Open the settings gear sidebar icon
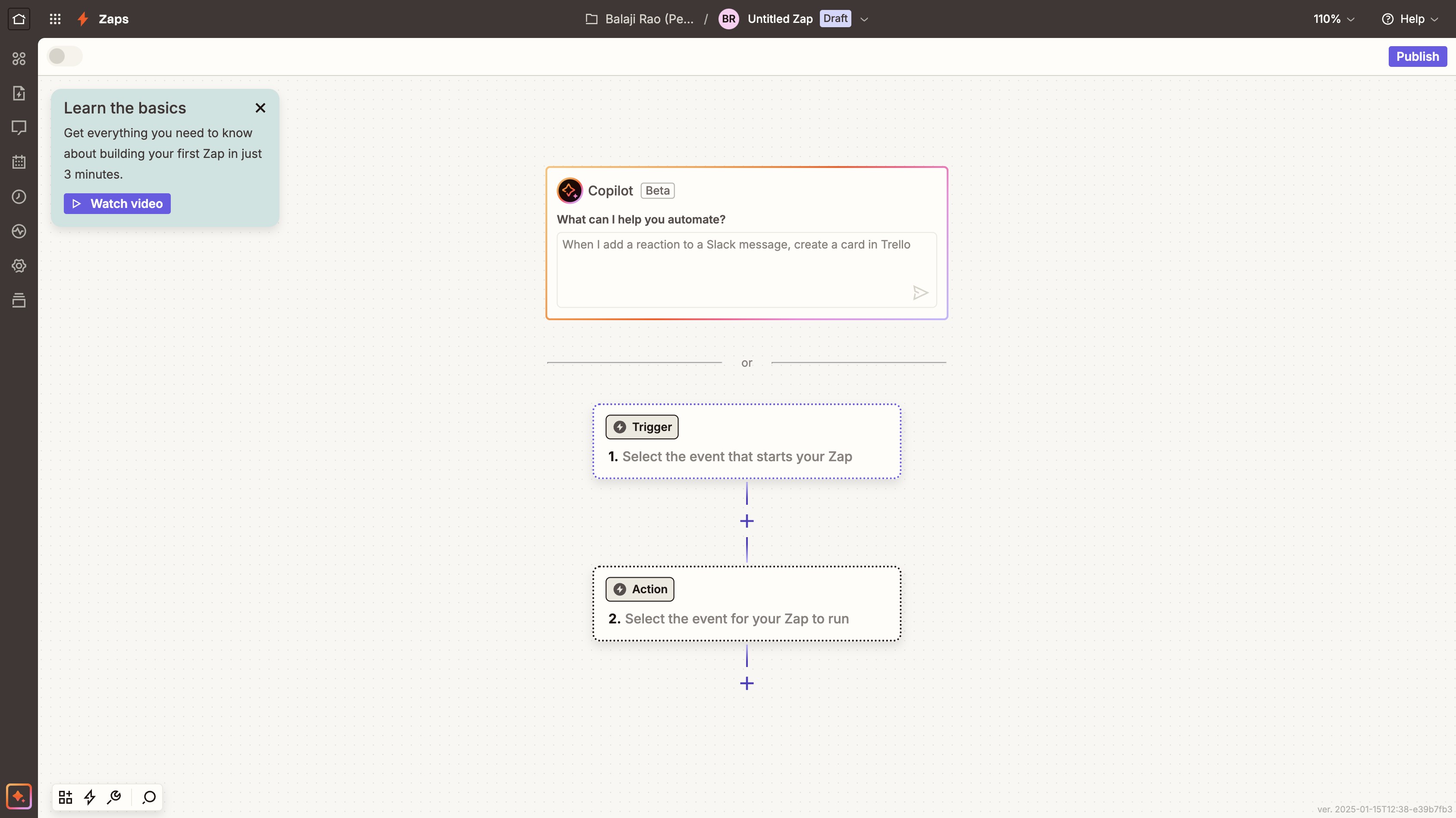The image size is (1456, 818). point(19,266)
